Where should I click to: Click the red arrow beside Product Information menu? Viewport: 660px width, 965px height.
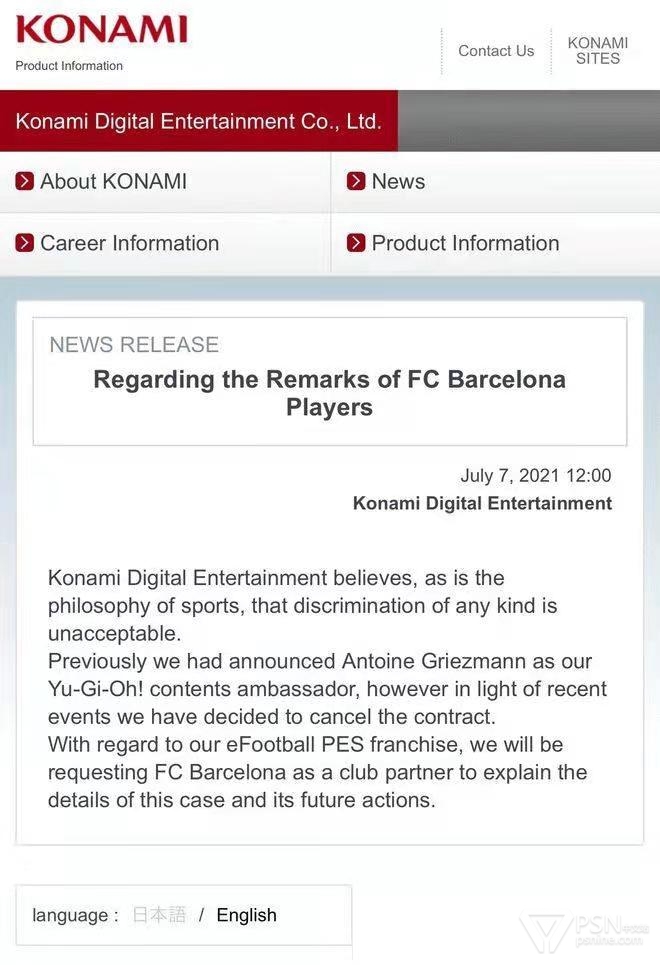click(x=356, y=243)
